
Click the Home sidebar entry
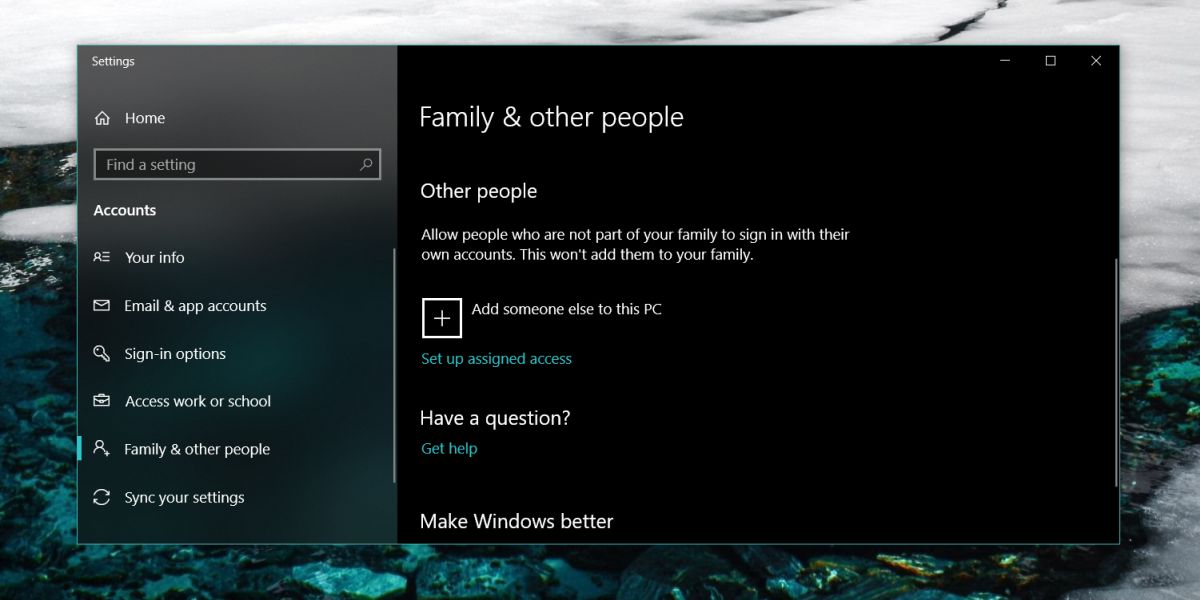tap(143, 117)
